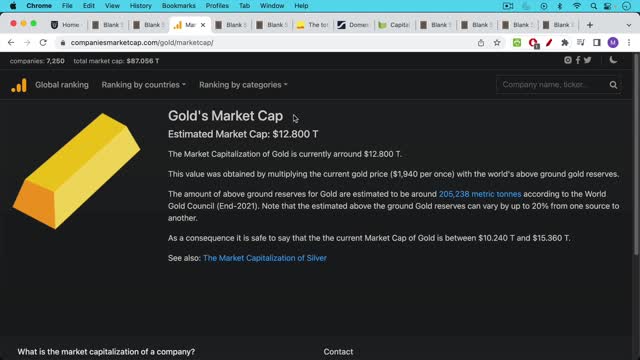This screenshot has height=360, width=640.
Task: Open the Chrome menu in menu bar
Action: [x=39, y=6]
